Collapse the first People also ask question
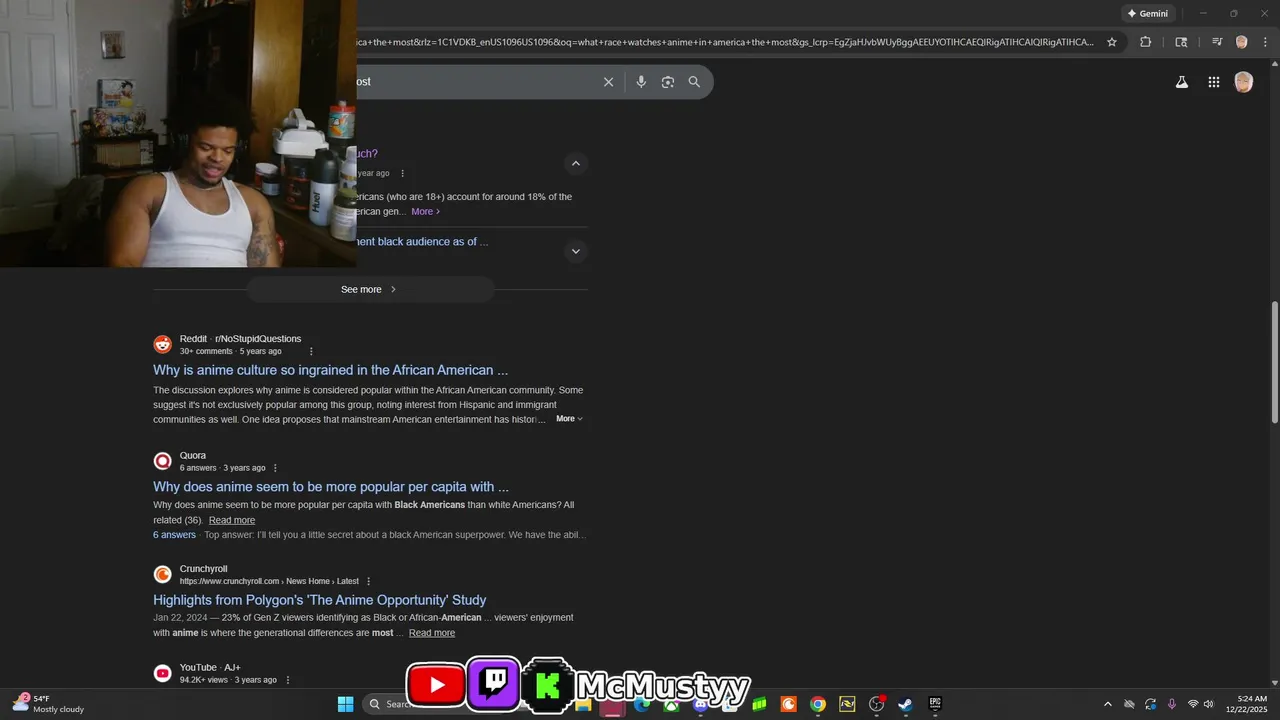 pos(575,163)
